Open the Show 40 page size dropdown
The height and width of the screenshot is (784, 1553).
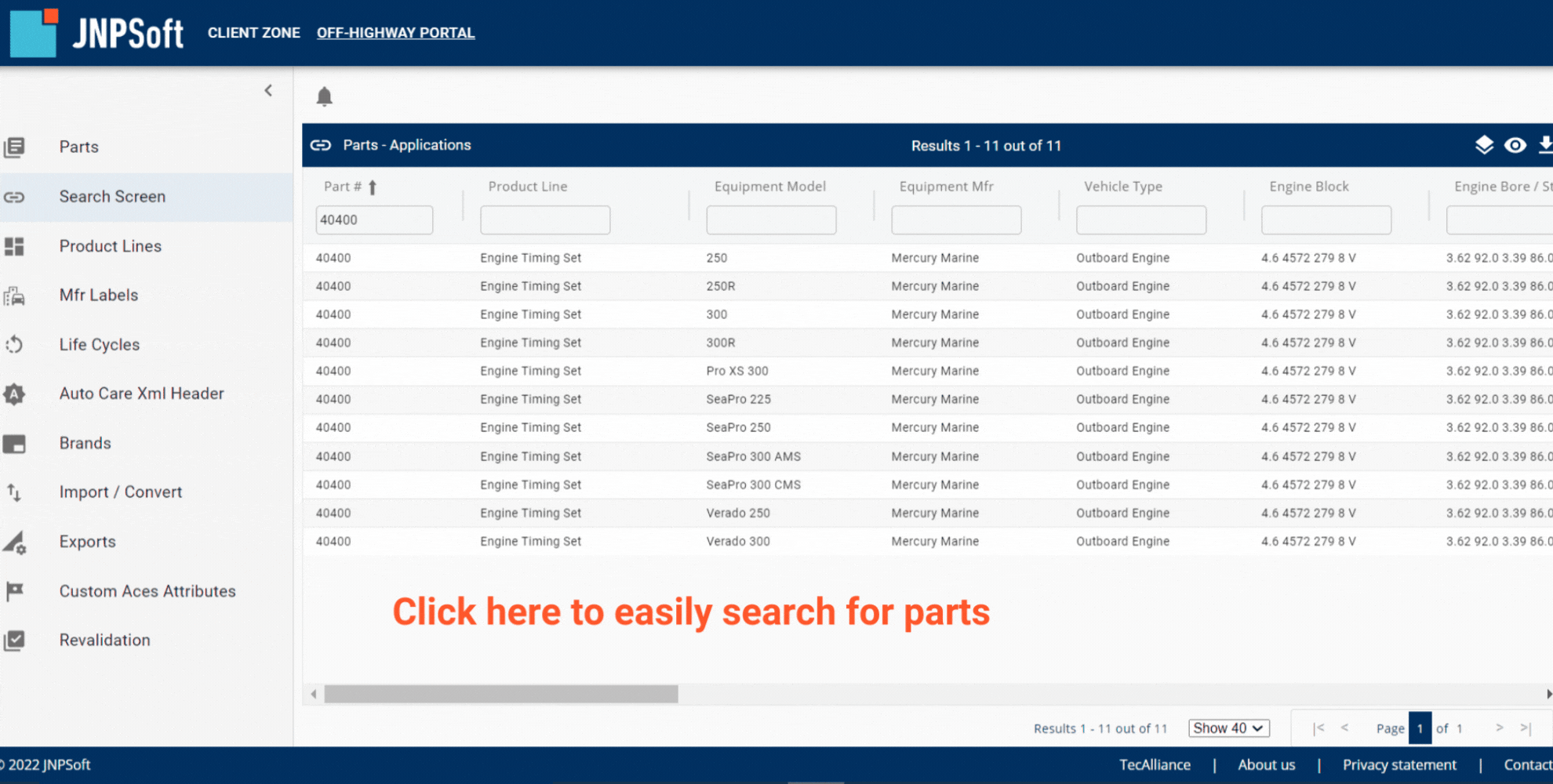[x=1228, y=728]
